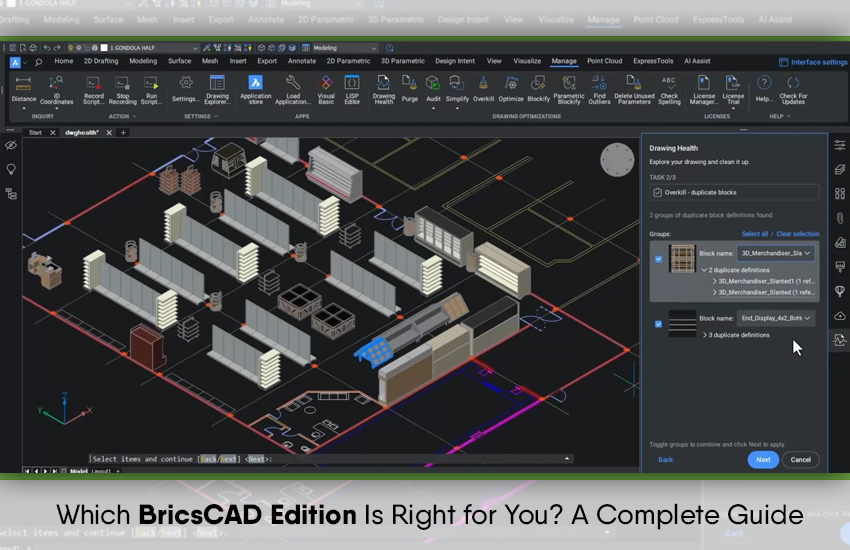
Task: Select the ID Coordinates tool
Action: point(56,90)
